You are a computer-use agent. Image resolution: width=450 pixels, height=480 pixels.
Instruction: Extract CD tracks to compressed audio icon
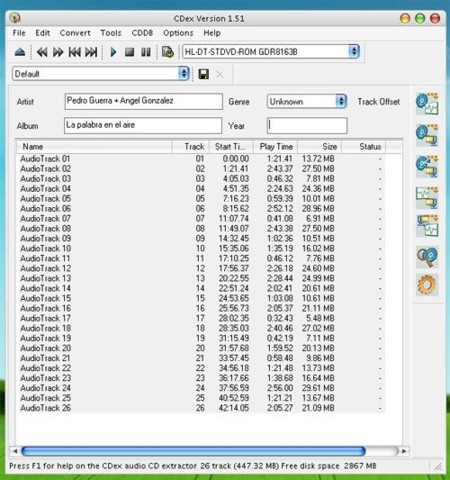point(427,135)
